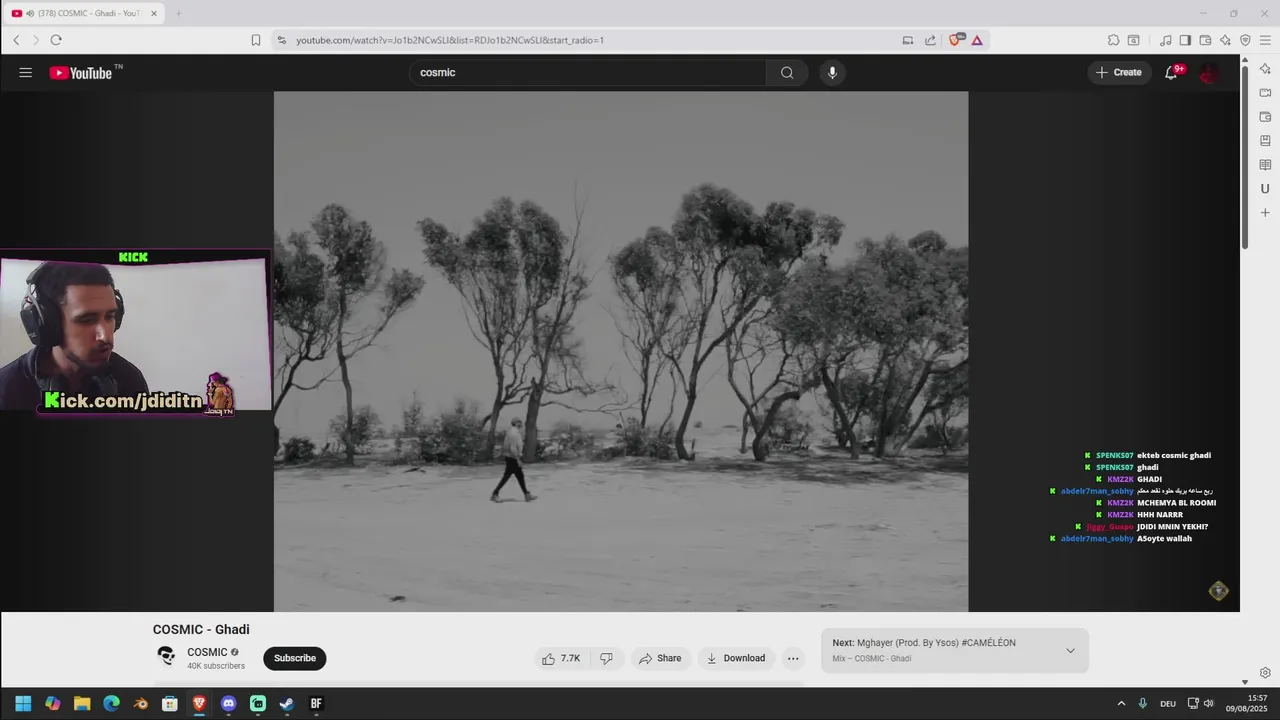Screen dimensions: 1280x720
Task: Open the tab search icon in the toolbar
Action: pos(1134,40)
